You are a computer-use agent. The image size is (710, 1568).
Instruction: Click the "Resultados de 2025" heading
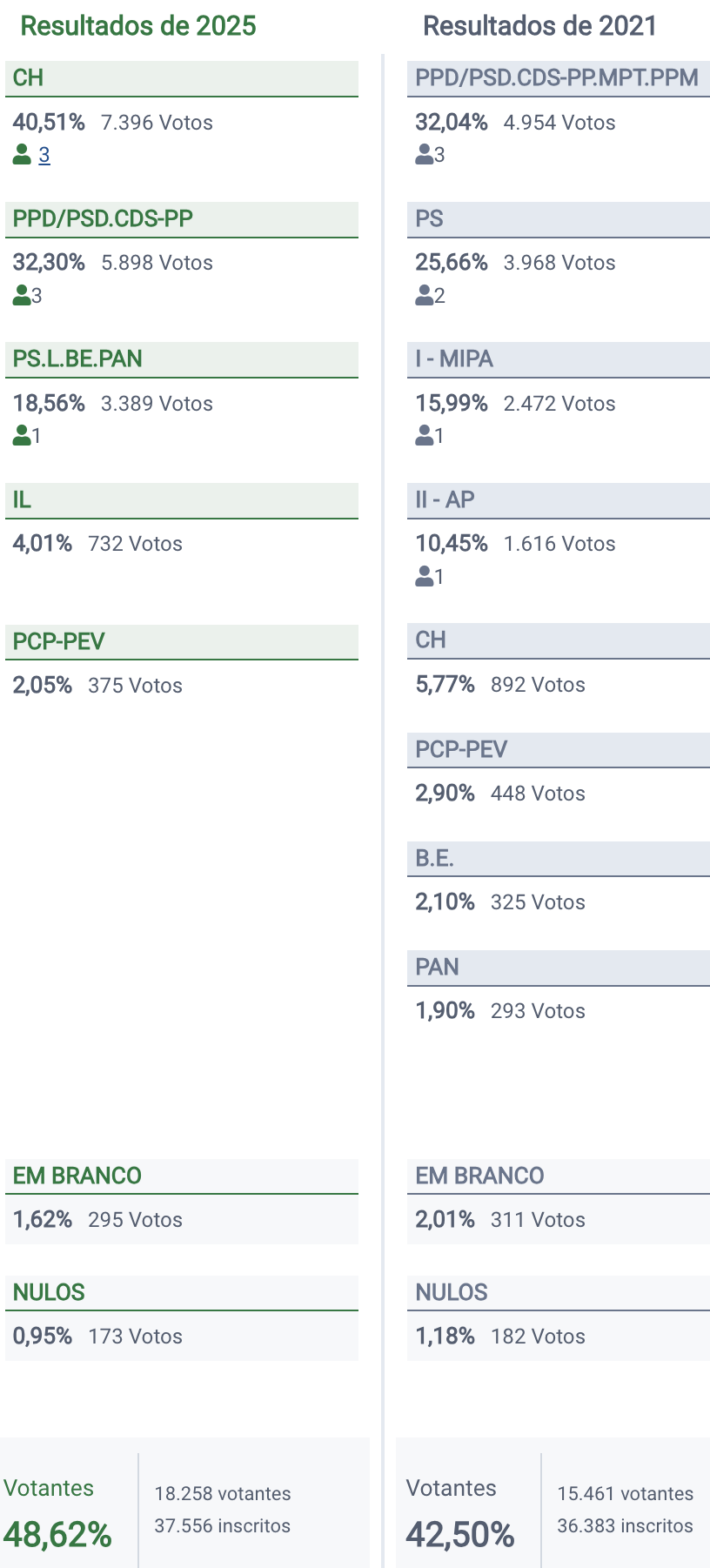click(138, 26)
